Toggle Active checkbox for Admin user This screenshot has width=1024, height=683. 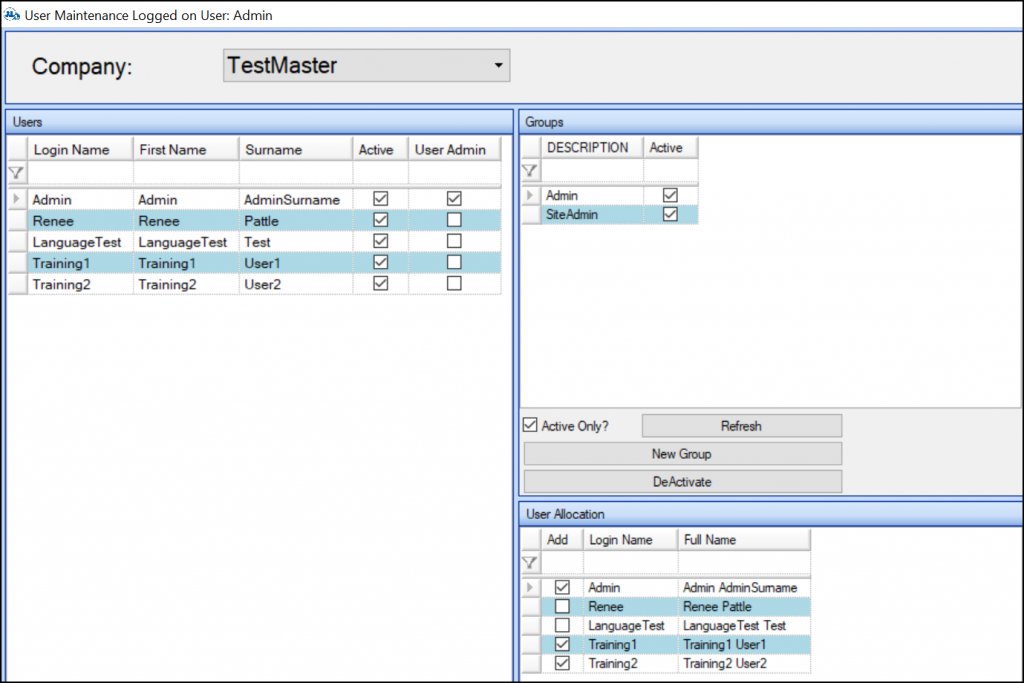(381, 199)
